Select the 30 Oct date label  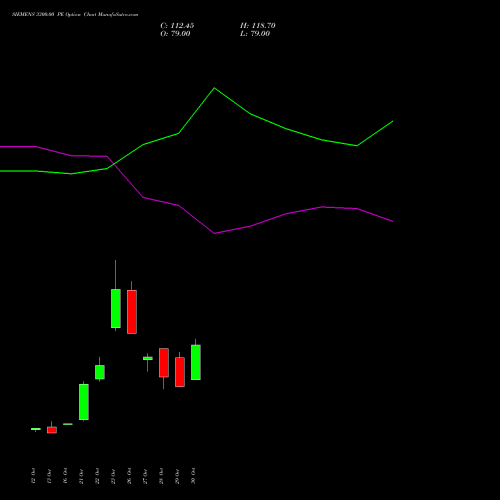[193, 476]
